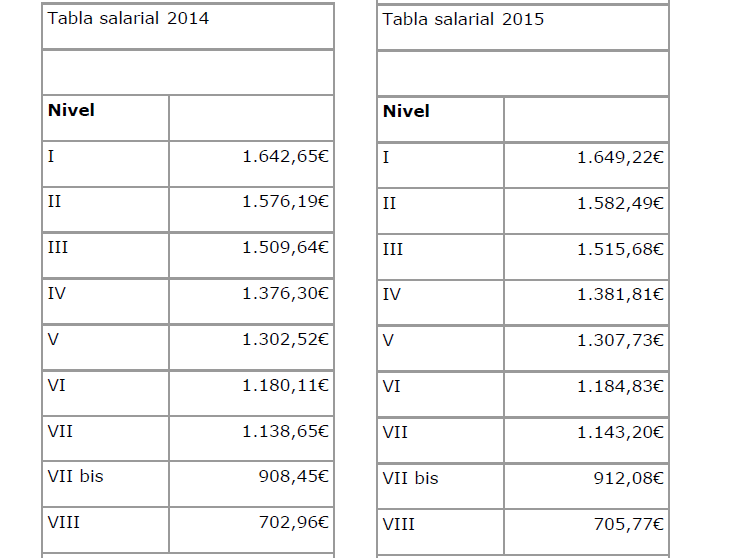Click the 908,45€ amount
The width and height of the screenshot is (731, 558).
click(x=295, y=476)
